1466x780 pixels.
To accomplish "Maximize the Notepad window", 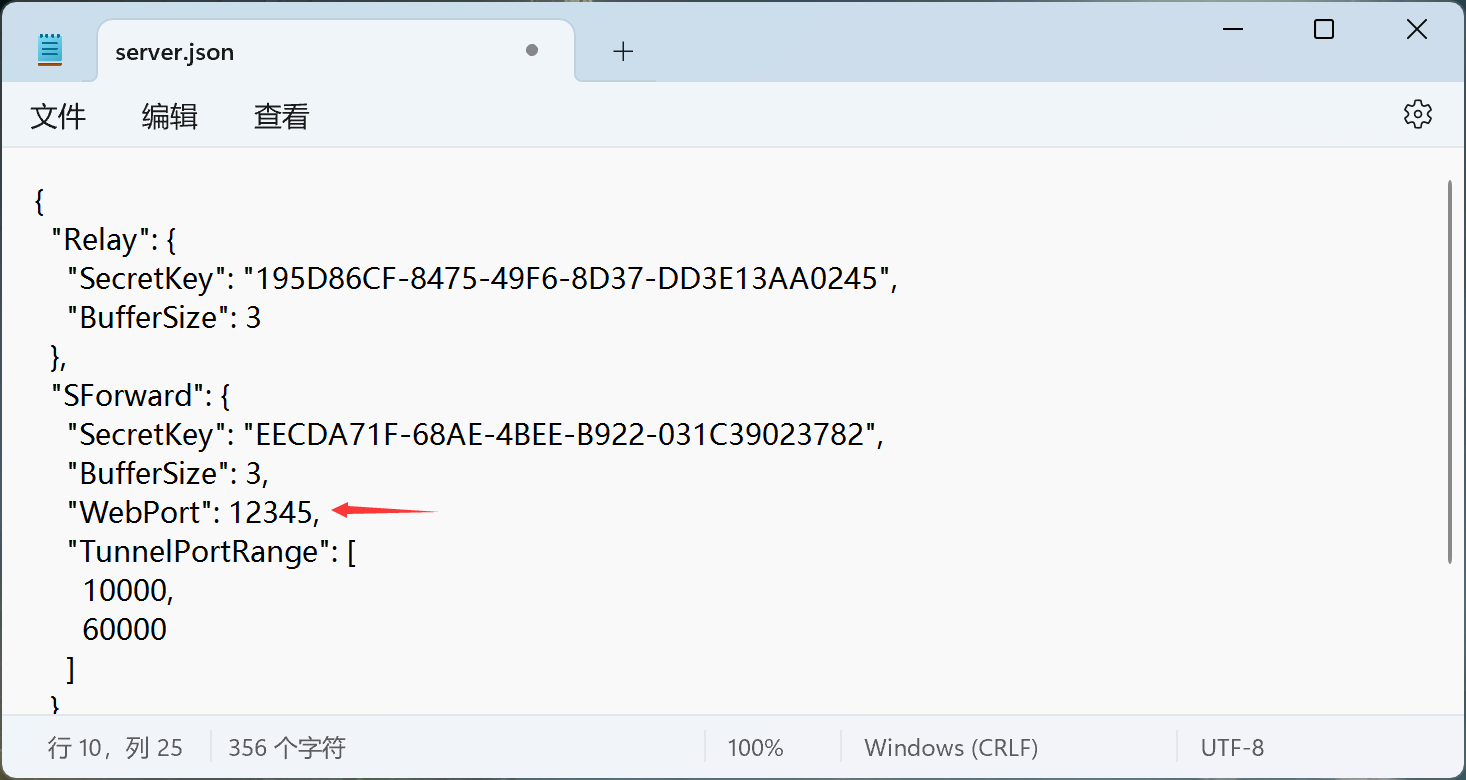I will coord(1324,30).
